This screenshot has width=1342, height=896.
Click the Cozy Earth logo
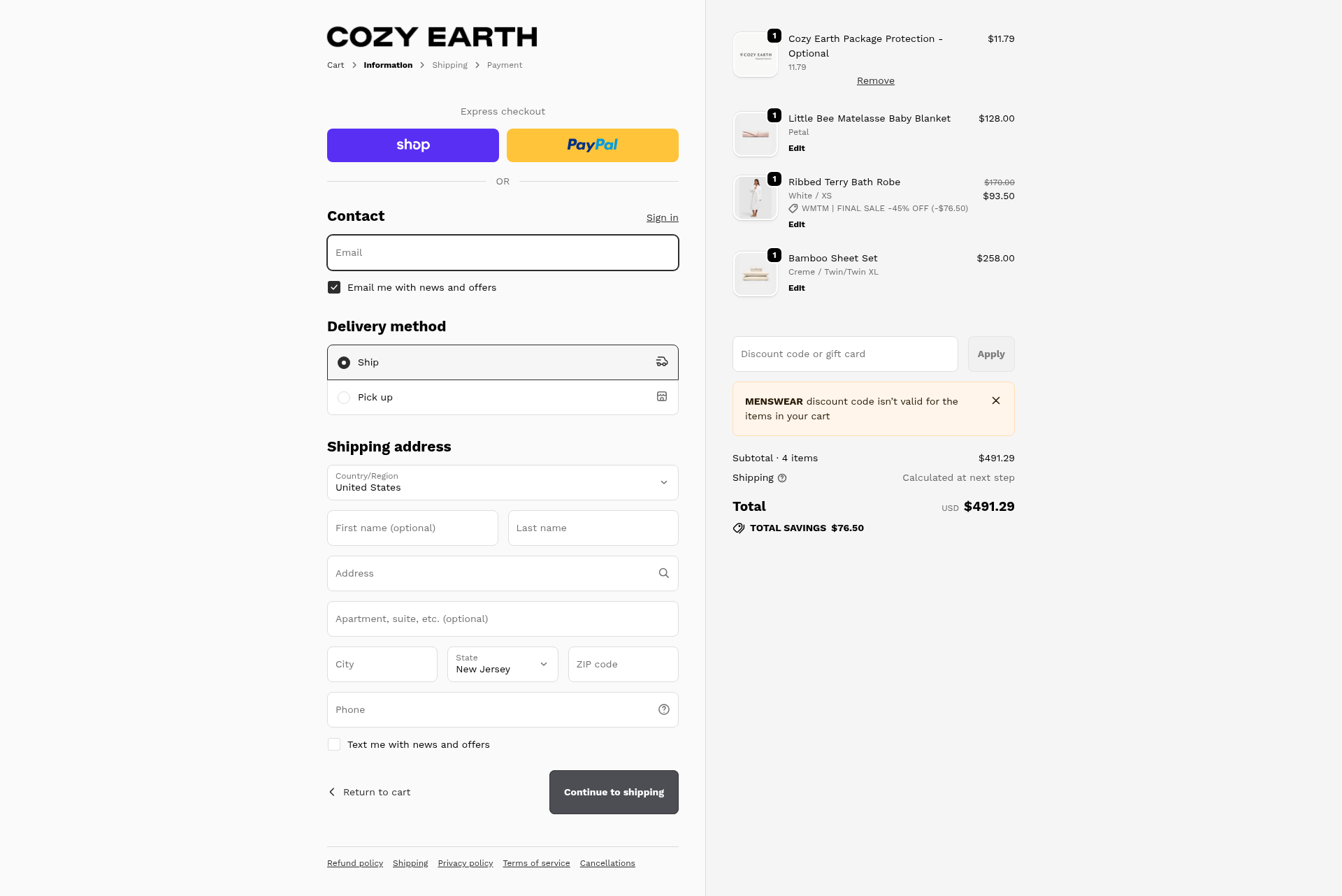pyautogui.click(x=432, y=37)
